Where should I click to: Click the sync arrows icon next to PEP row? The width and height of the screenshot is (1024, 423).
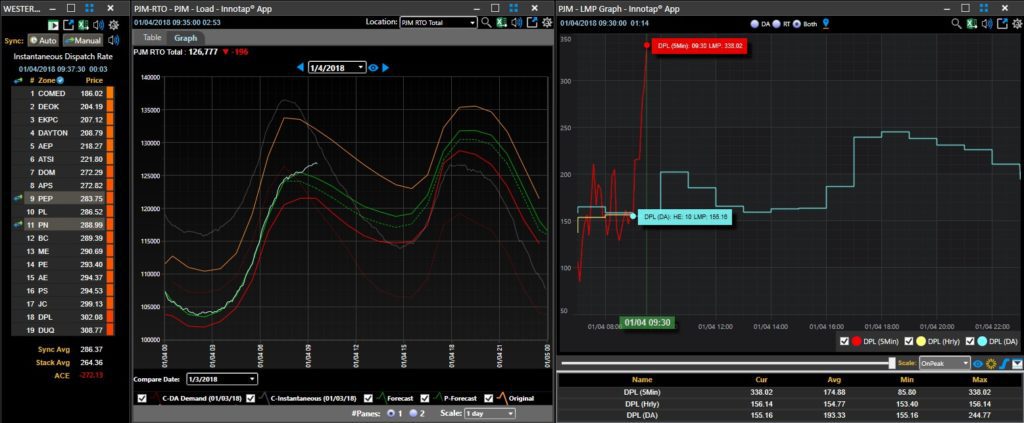(x=18, y=198)
